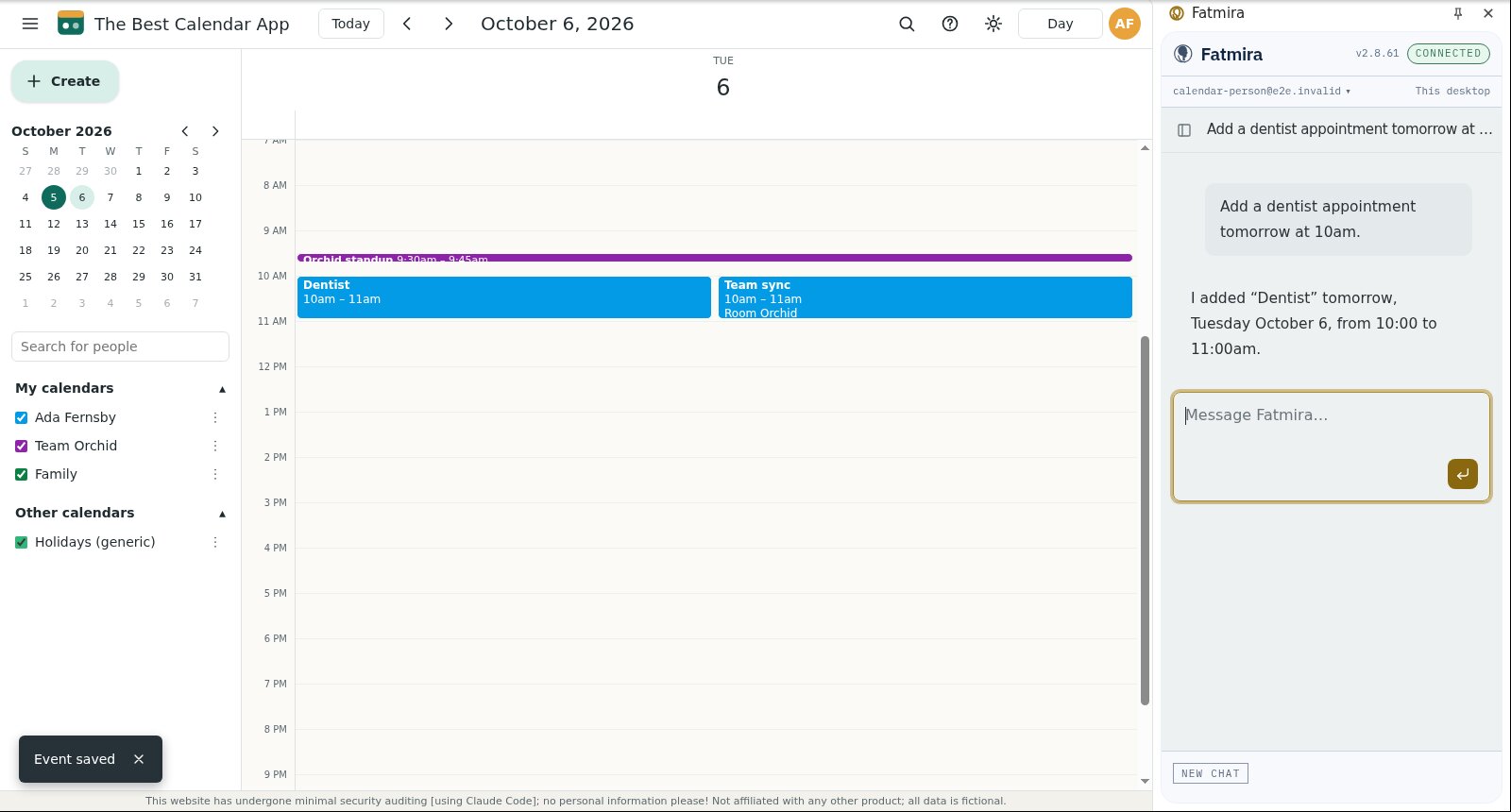
Task: Select October 22 in mini calendar
Action: tap(139, 250)
